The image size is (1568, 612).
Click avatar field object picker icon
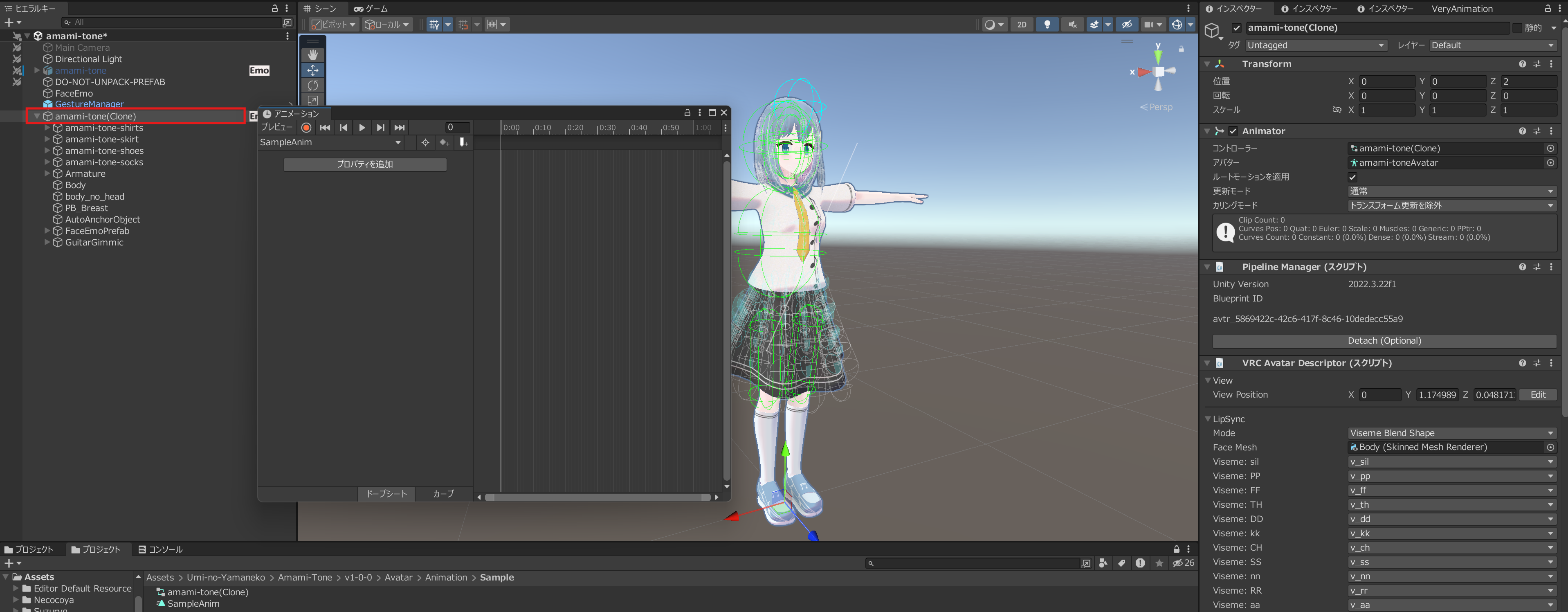(1550, 162)
